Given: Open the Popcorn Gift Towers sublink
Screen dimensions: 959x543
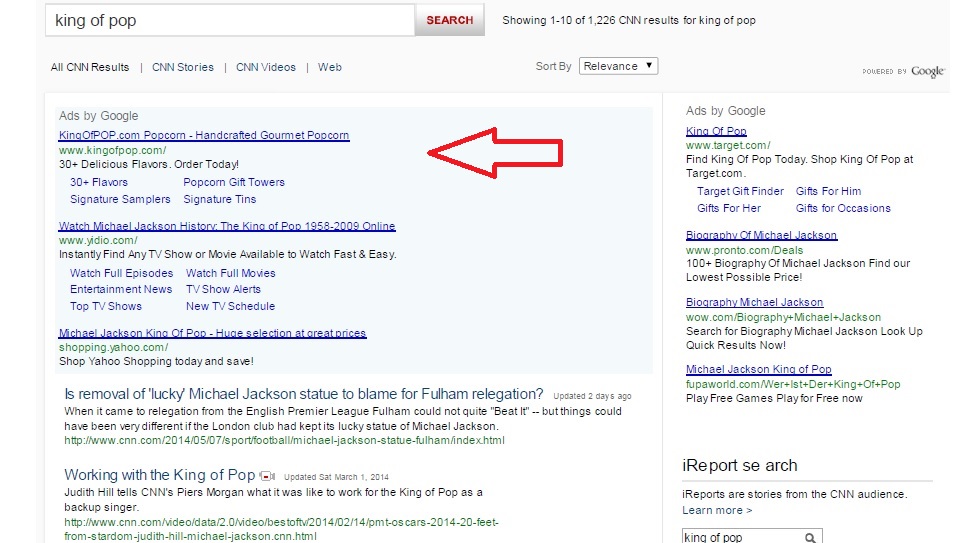Looking at the screenshot, I should tap(234, 182).
